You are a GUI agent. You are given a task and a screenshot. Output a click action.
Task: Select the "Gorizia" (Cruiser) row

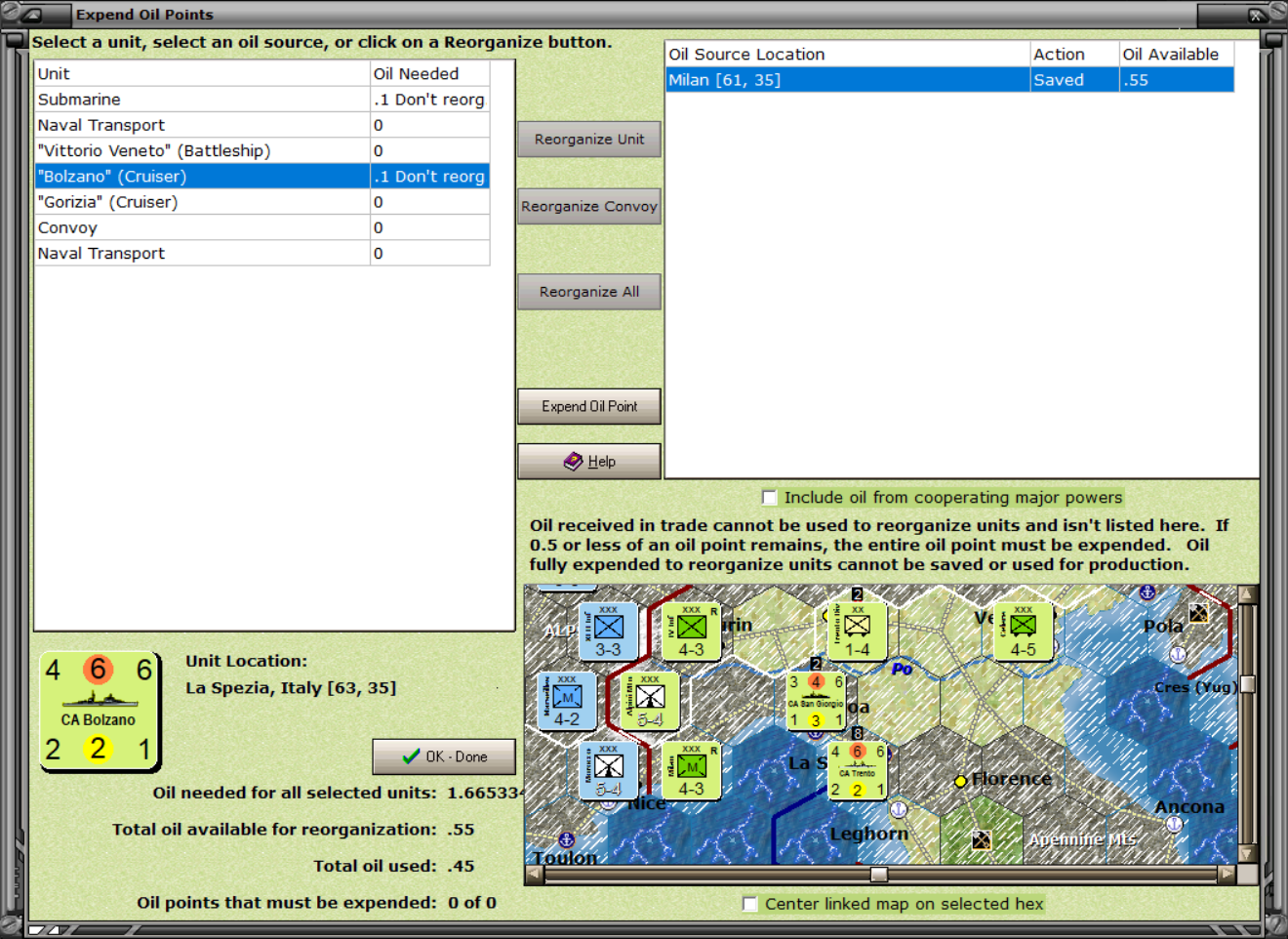click(x=262, y=201)
